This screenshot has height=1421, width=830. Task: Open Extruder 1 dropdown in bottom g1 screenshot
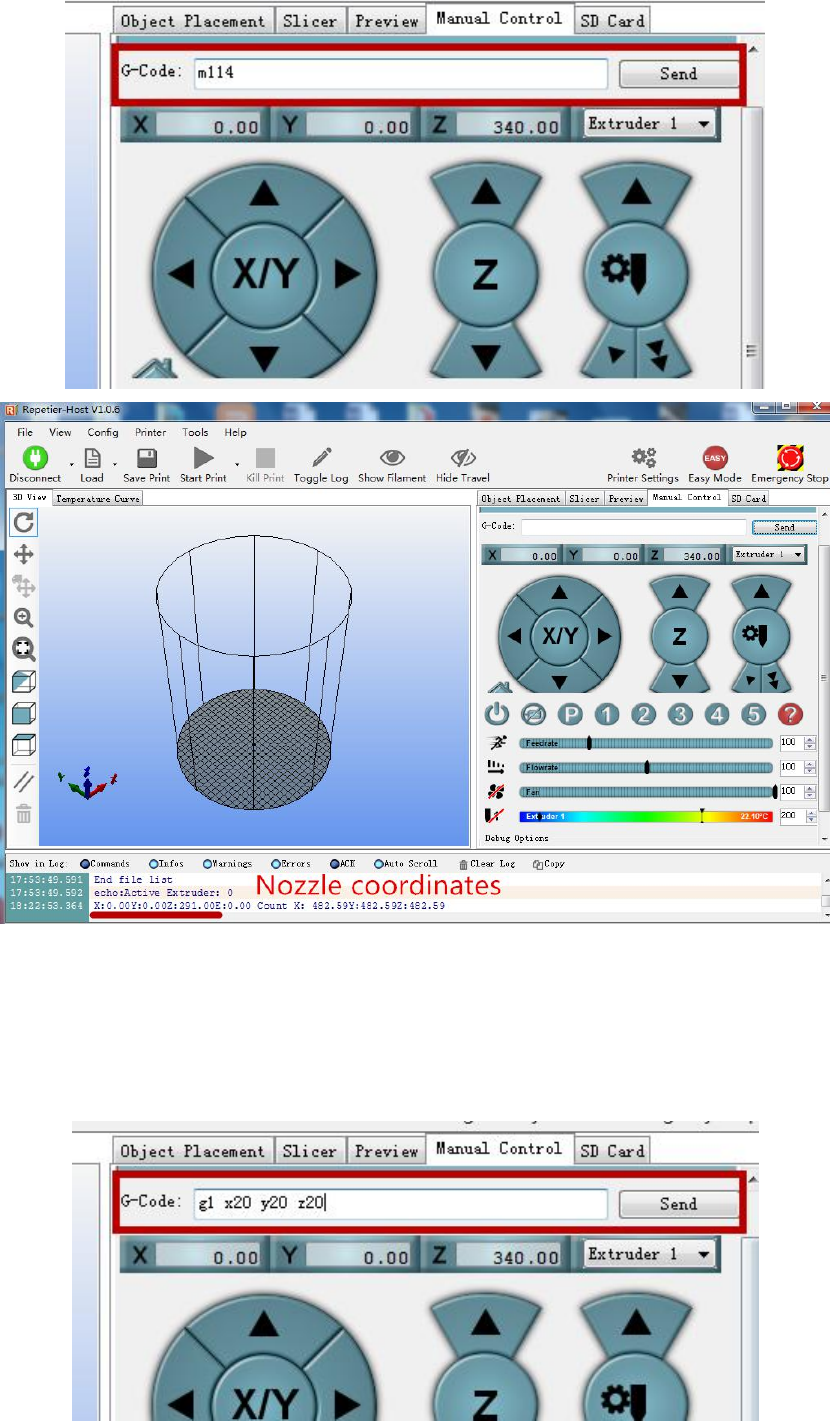(650, 1254)
